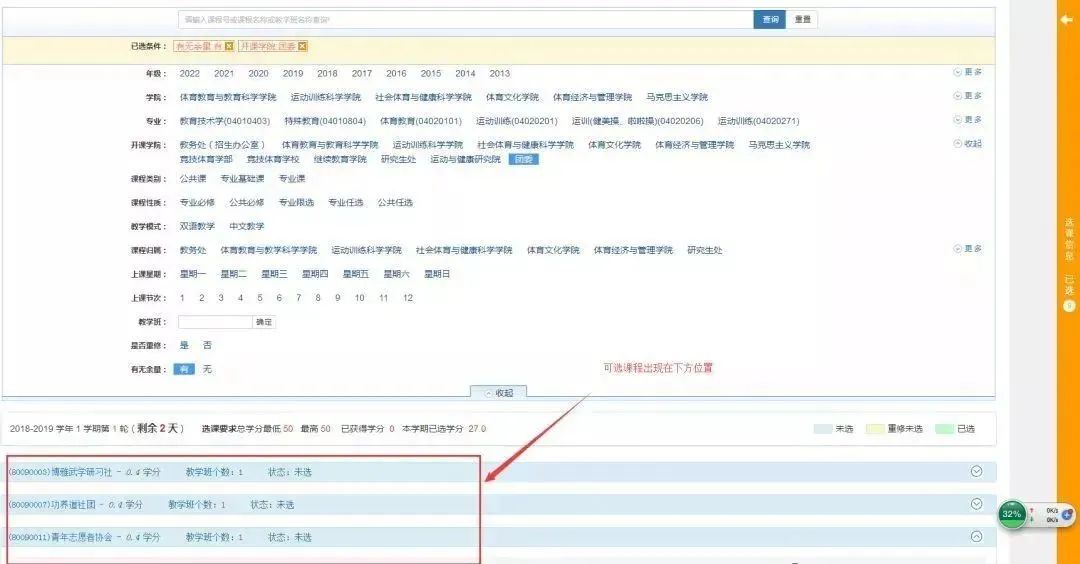Expand the 博雅武学研习社 course row
Screen dimensions: 1080x564
pos(976,472)
